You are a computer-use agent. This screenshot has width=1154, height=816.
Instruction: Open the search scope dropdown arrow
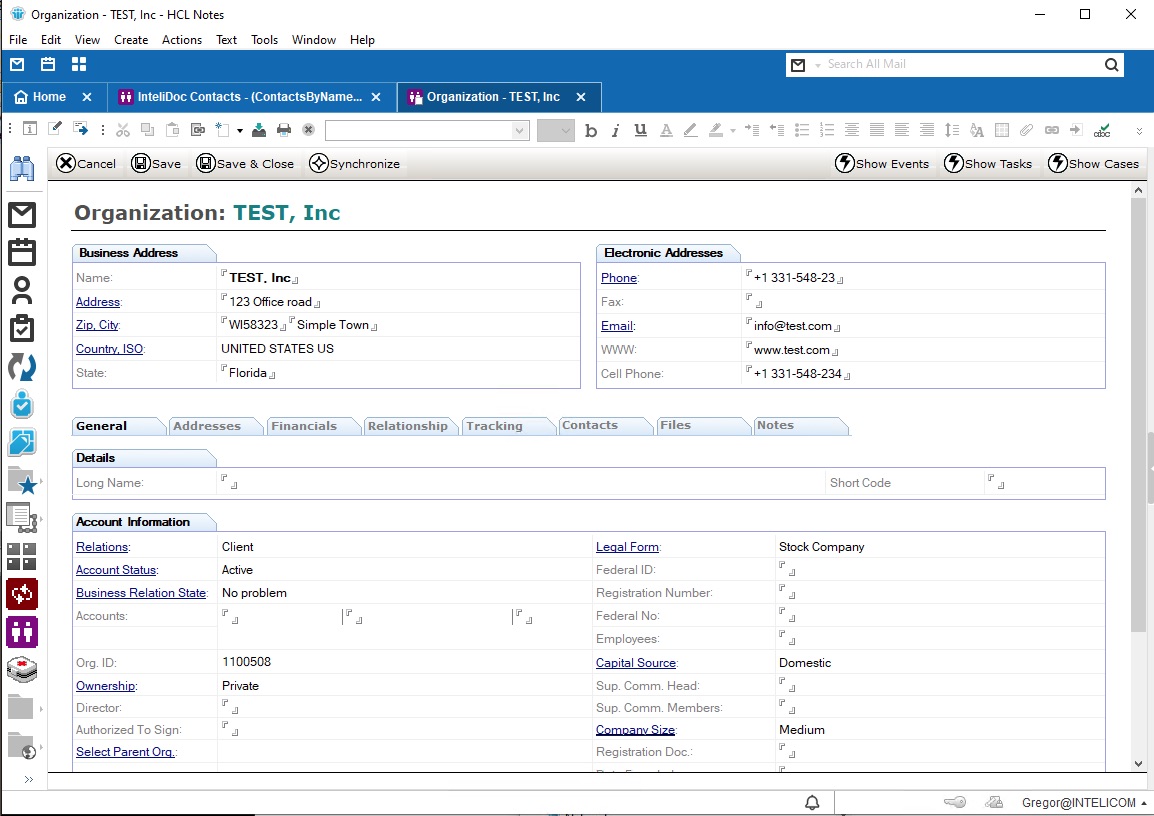(x=818, y=65)
